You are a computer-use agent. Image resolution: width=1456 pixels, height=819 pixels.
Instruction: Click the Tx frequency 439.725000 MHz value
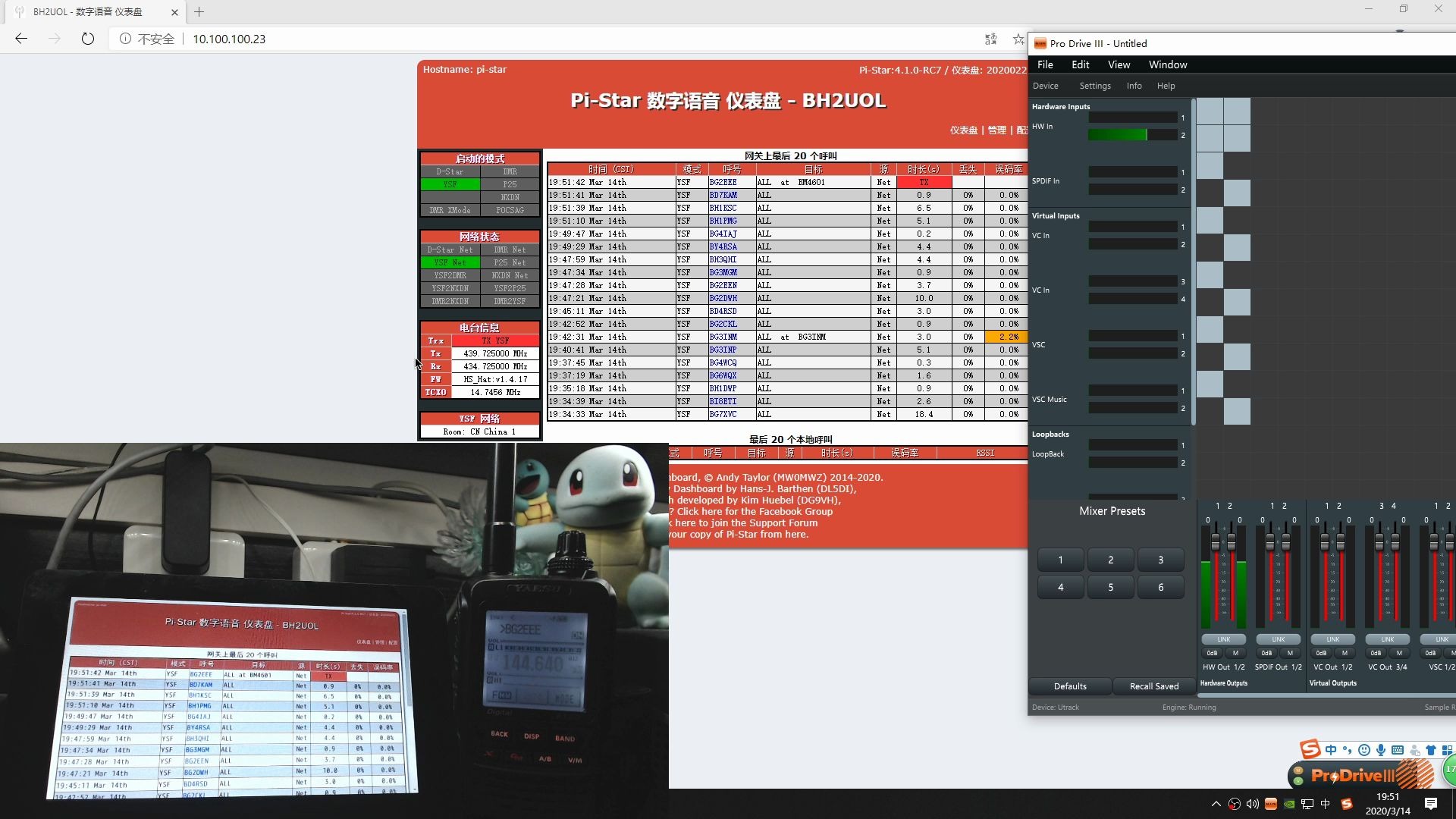tap(495, 353)
